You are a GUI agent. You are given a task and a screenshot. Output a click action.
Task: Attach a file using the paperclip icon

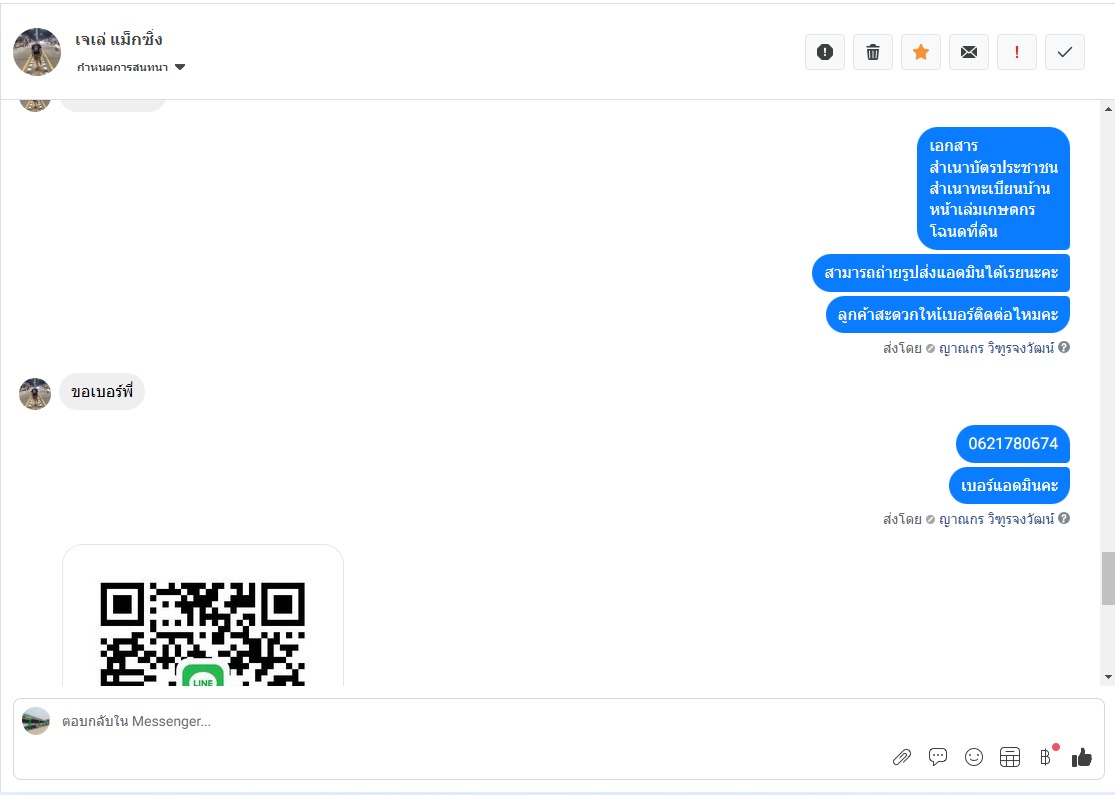902,757
